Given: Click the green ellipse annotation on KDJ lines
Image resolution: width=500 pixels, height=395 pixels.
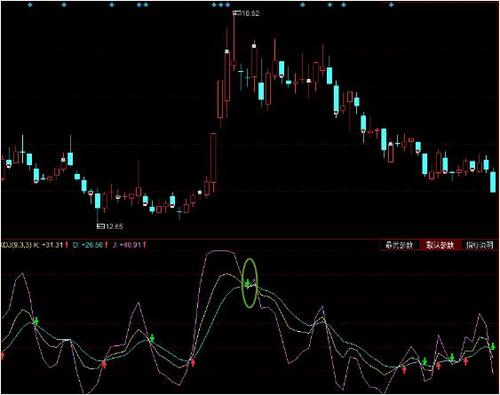Looking at the screenshot, I should (x=250, y=283).
